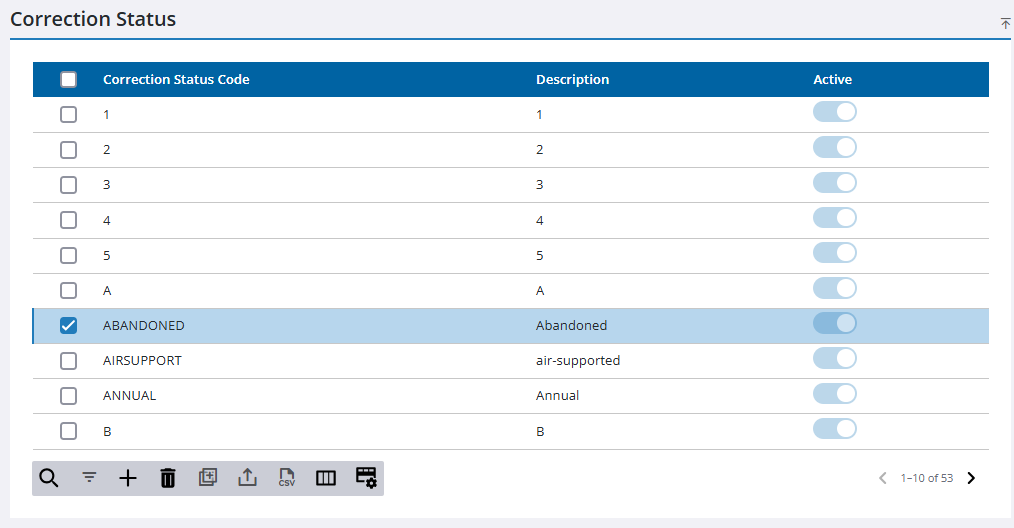Disable the Active switch for row 1

pyautogui.click(x=834, y=112)
